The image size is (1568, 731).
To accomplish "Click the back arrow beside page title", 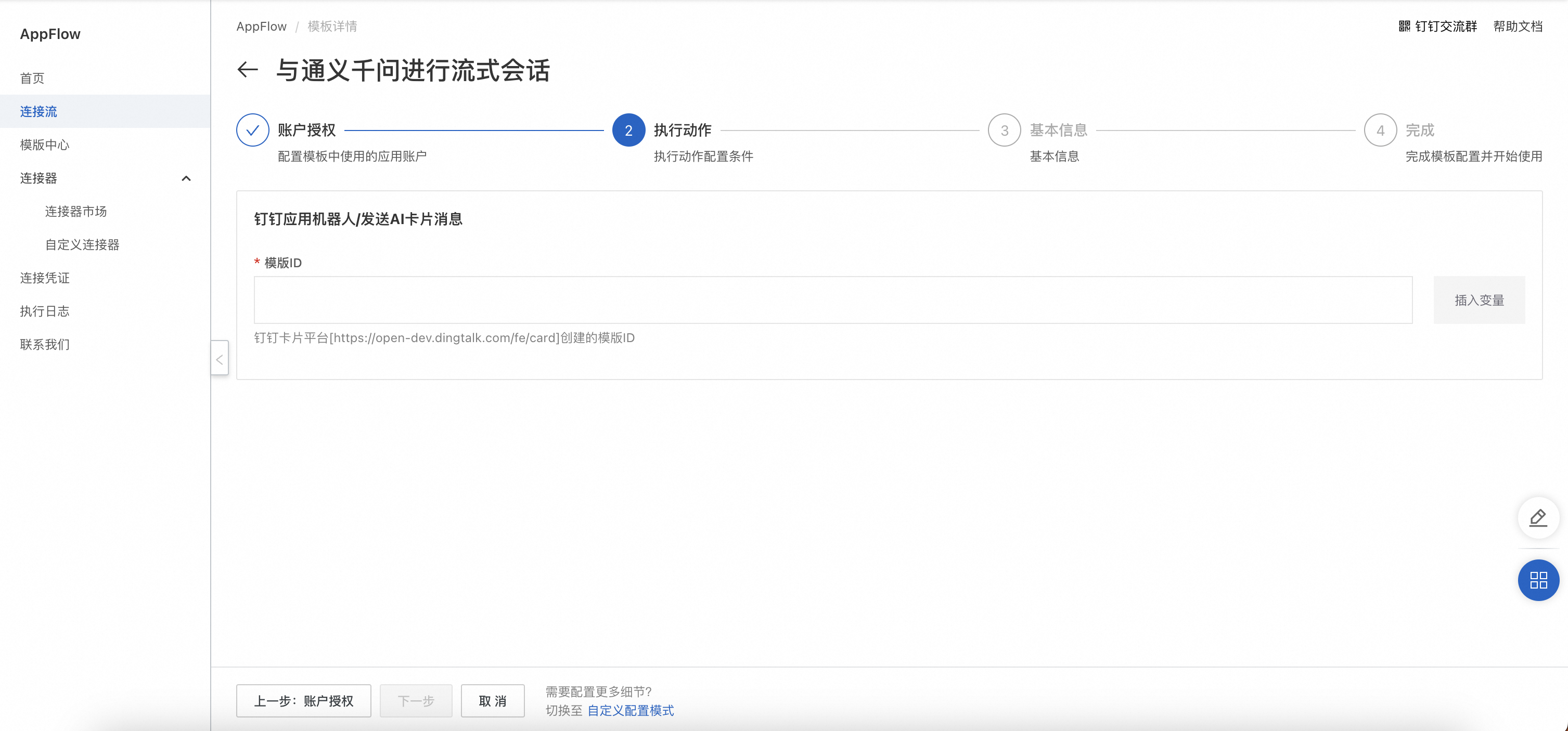I will (x=247, y=70).
